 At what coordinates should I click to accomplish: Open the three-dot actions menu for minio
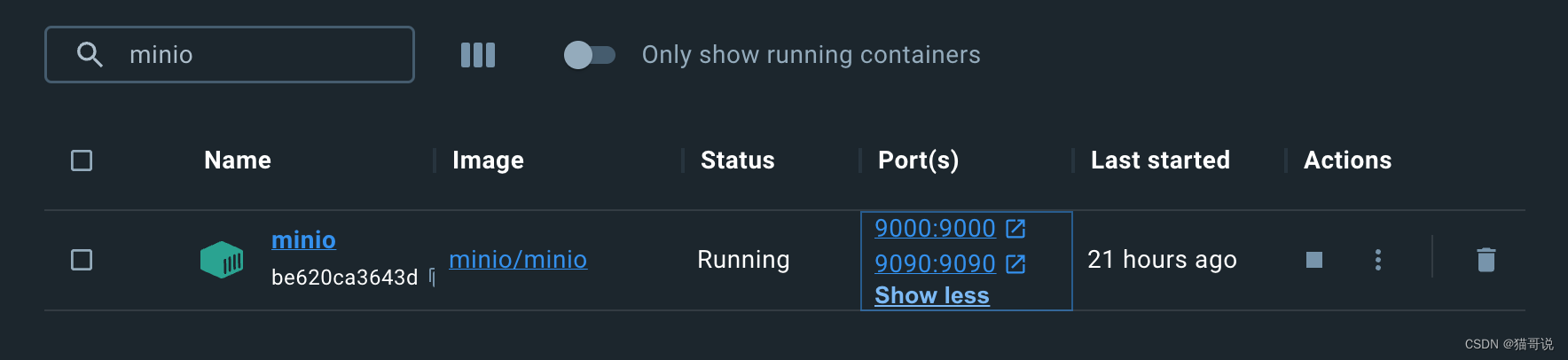pyautogui.click(x=1377, y=260)
